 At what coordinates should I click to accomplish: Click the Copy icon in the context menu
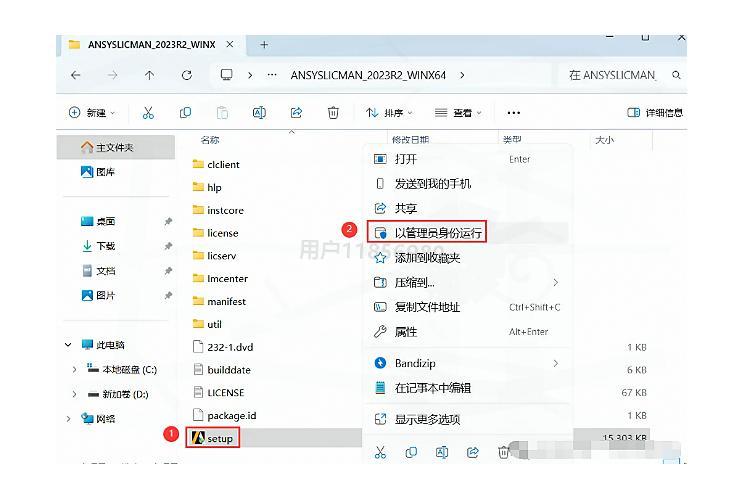coord(411,452)
